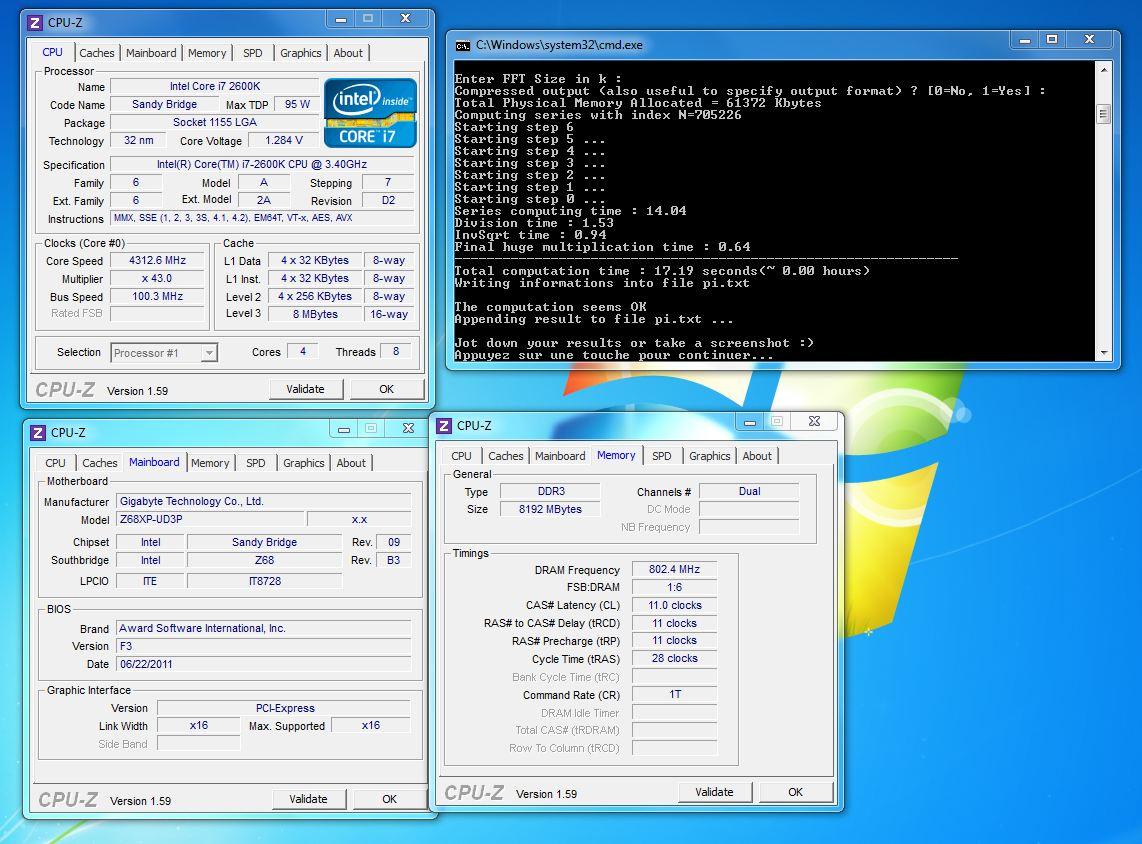Click OK in the Mainboard window
Viewport: 1142px width, 844px height.
click(x=389, y=800)
